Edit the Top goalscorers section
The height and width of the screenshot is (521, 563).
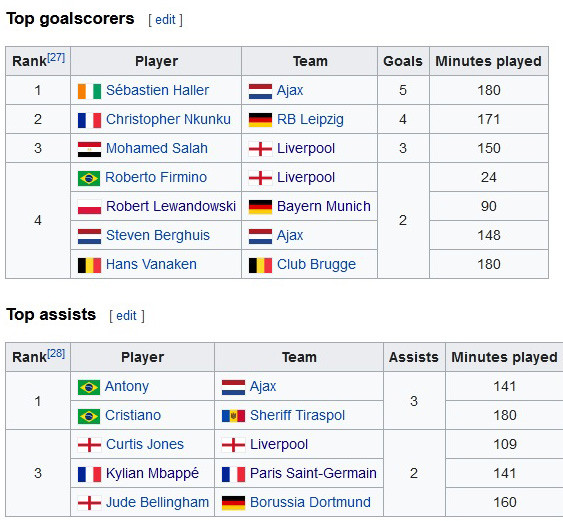click(x=165, y=20)
